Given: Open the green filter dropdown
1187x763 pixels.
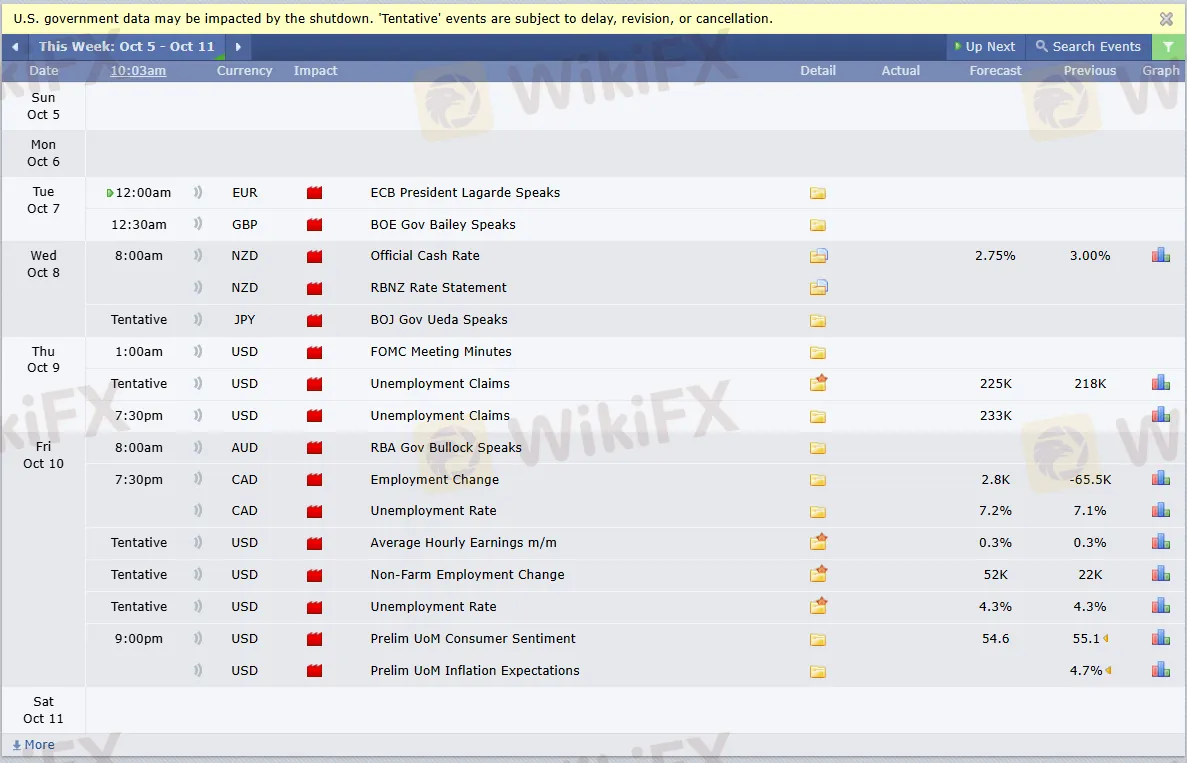Looking at the screenshot, I should pos(1167,47).
